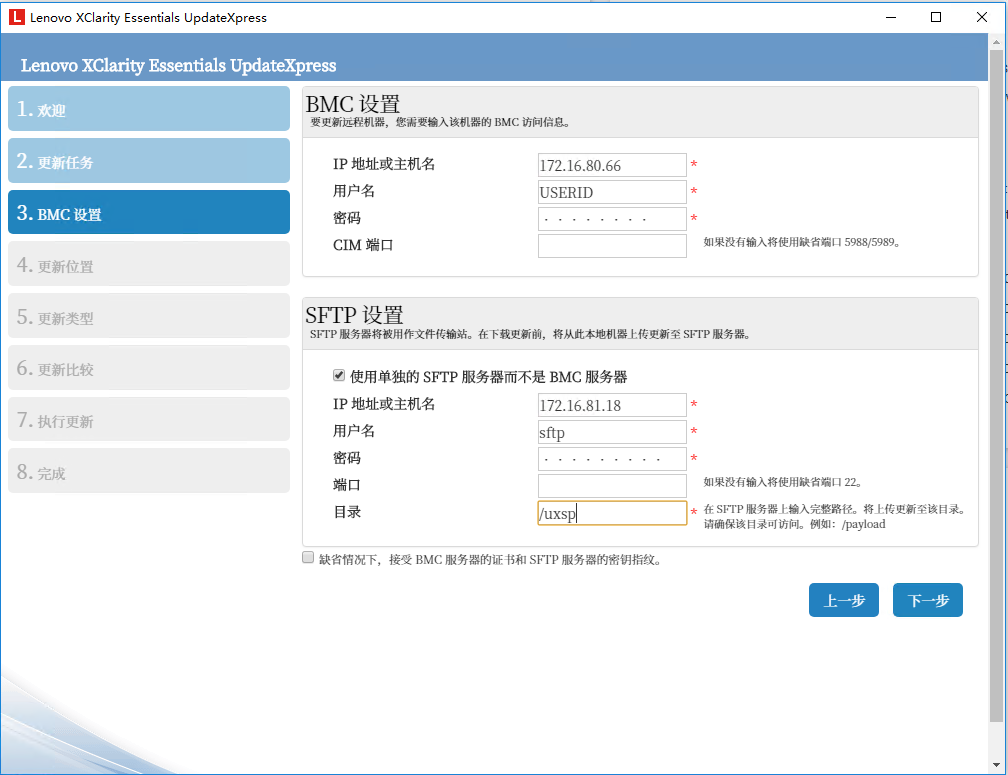This screenshot has height=775, width=1008.
Task: Open step 2 更新任务
Action: pos(148,161)
